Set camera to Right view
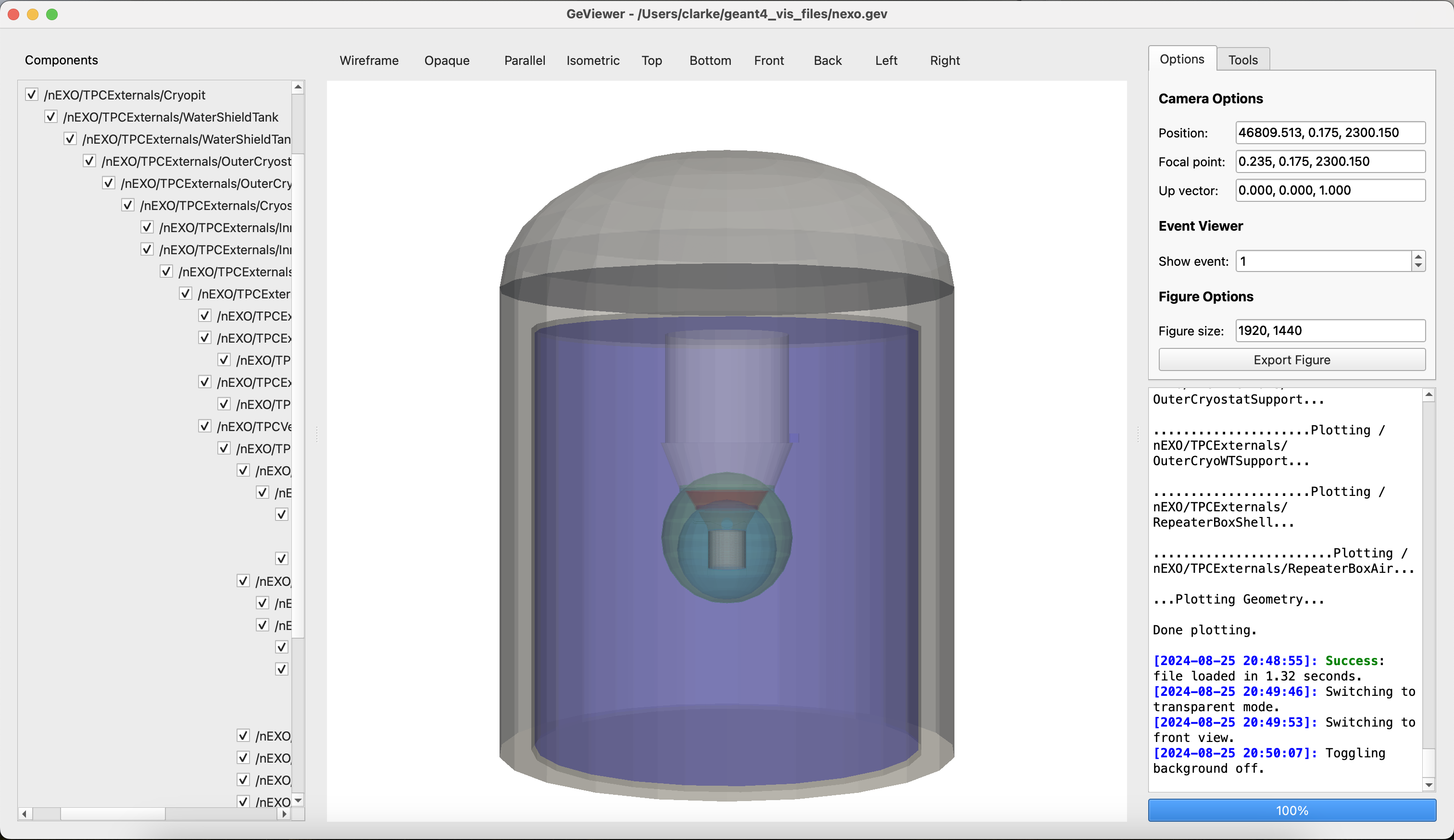 944,61
